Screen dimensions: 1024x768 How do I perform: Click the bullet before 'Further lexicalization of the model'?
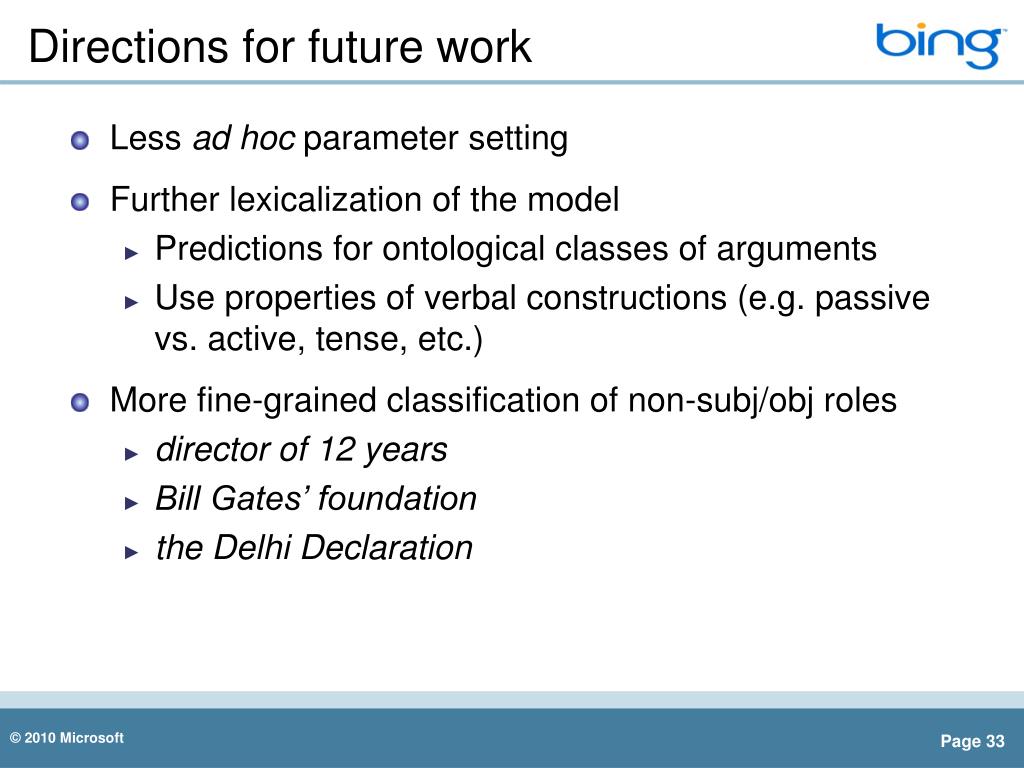[80, 202]
